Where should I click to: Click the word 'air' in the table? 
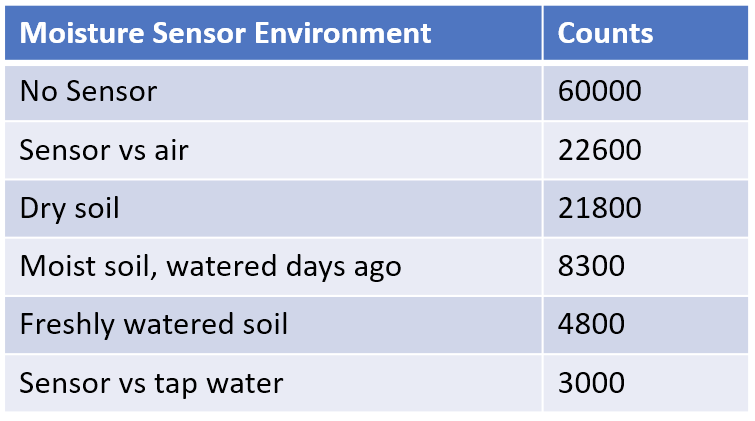pos(170,150)
